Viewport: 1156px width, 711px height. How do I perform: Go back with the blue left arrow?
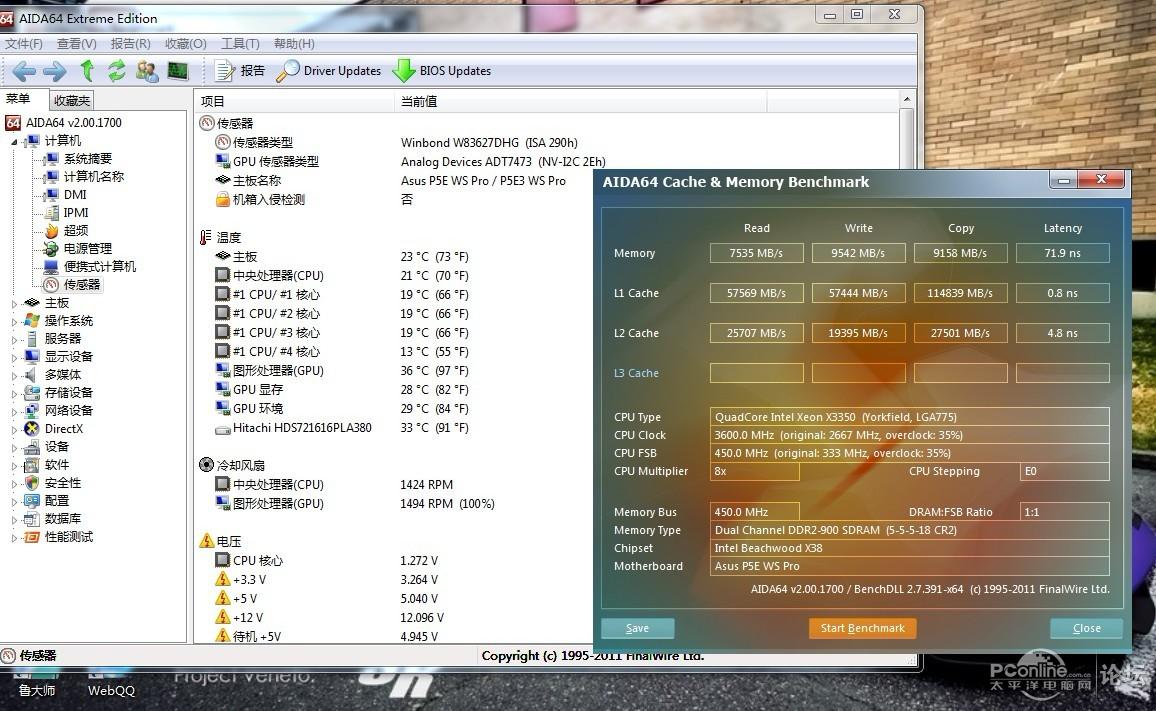coord(24,71)
